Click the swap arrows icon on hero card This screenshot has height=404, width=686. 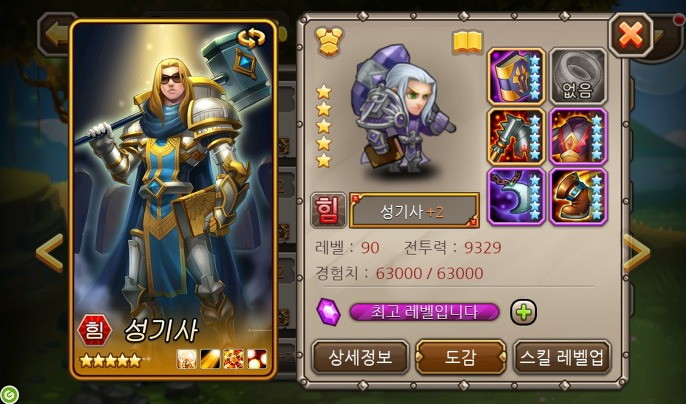[x=252, y=38]
